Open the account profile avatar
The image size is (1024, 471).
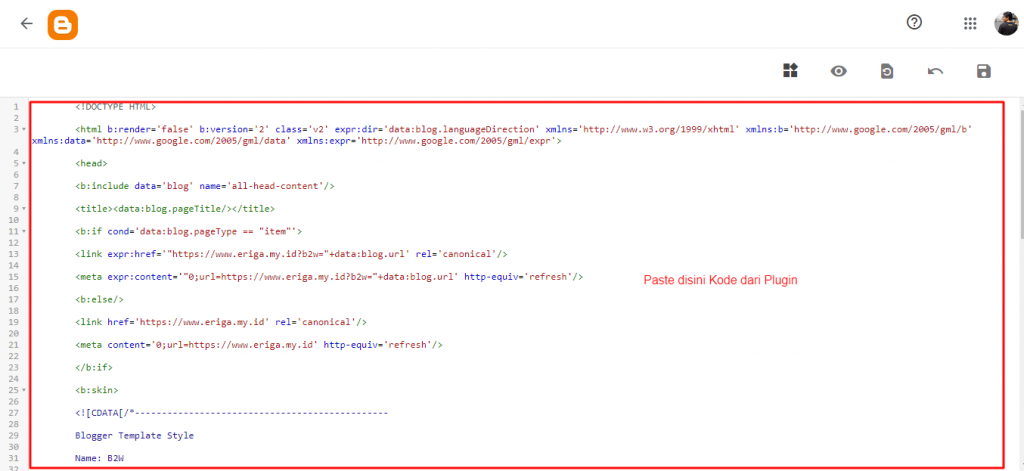pyautogui.click(x=1006, y=24)
